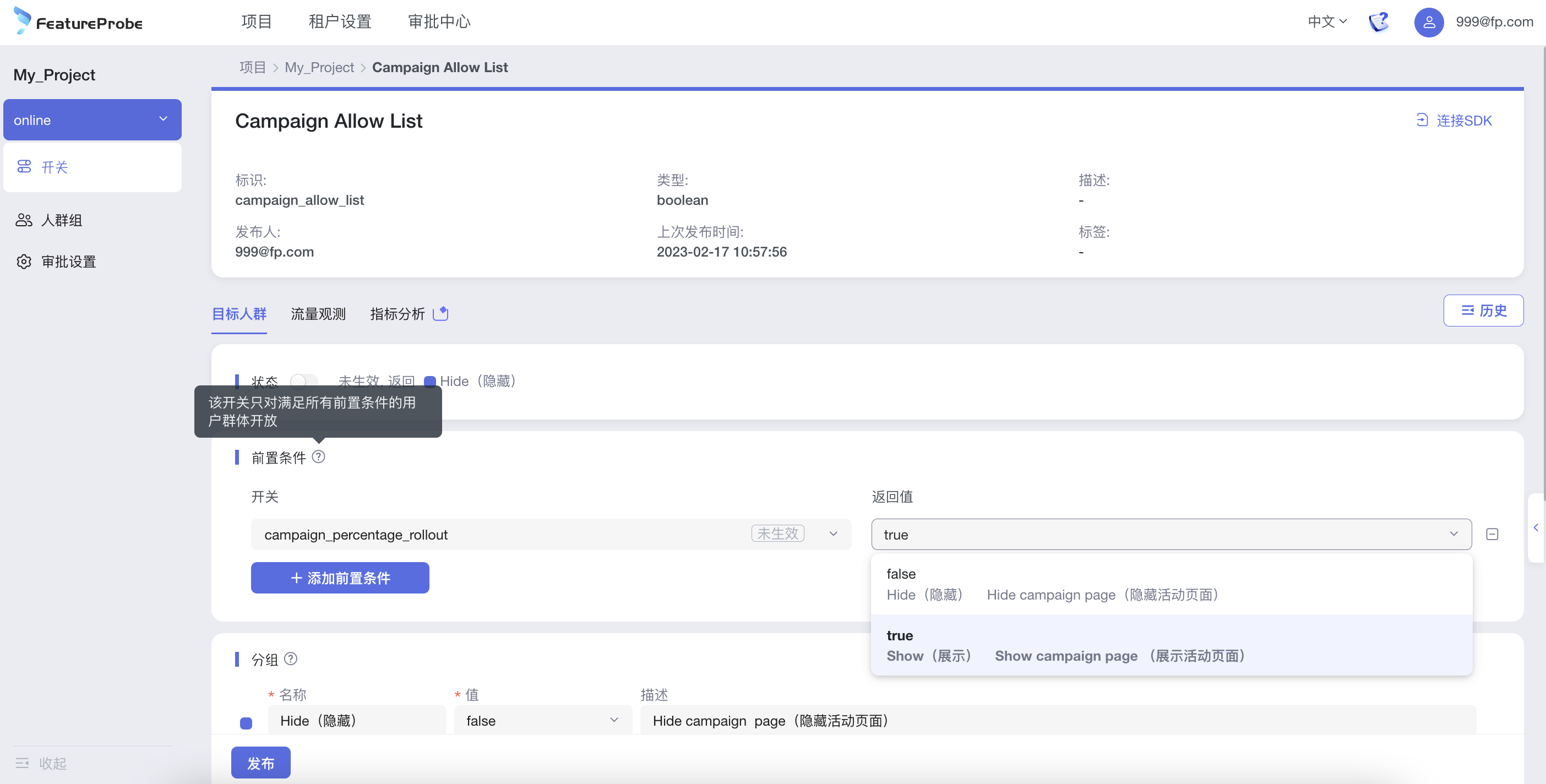Toggle the 状态 status switch

tap(304, 380)
